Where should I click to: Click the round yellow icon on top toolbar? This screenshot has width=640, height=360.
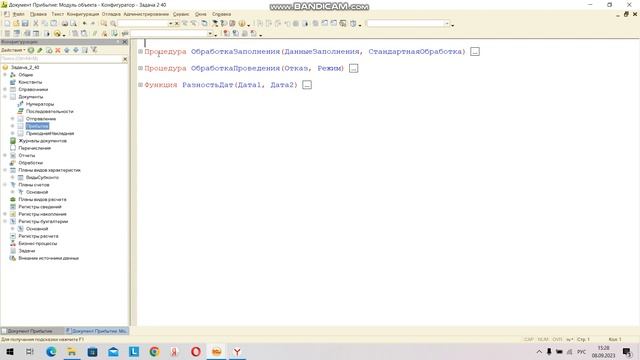(x=242, y=24)
